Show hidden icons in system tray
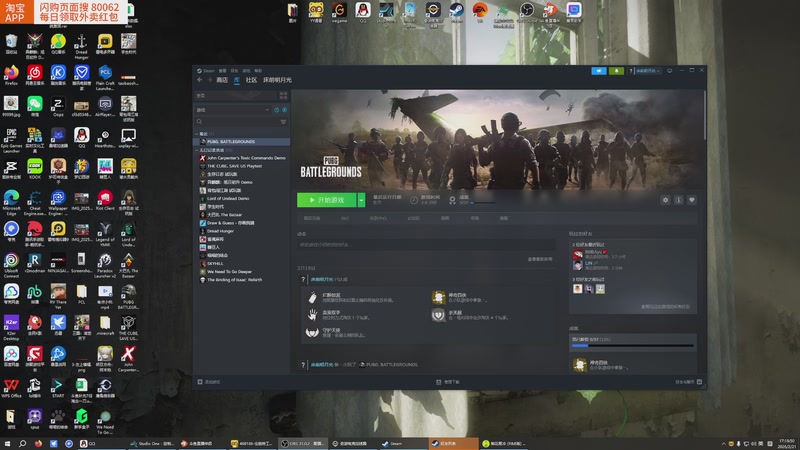The image size is (800, 450). point(723,443)
